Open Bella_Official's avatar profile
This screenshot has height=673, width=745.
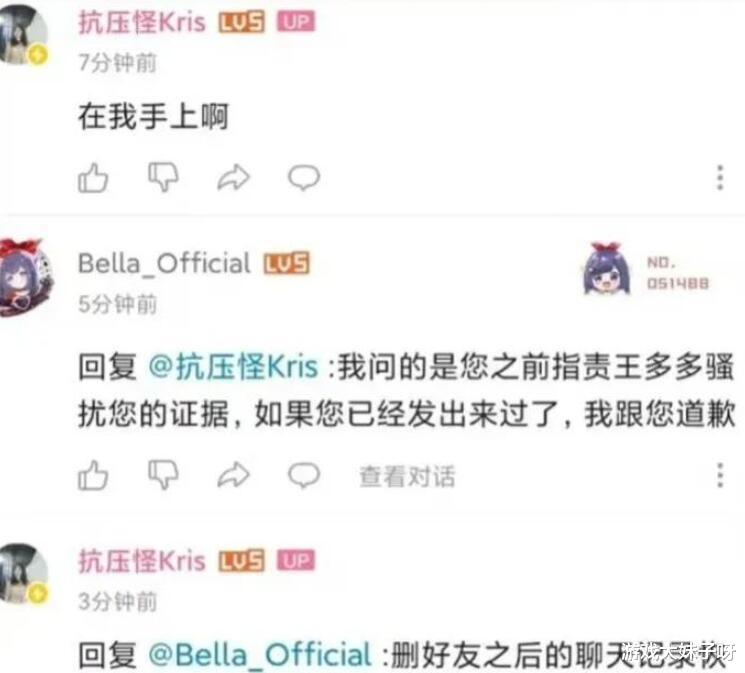click(x=25, y=278)
